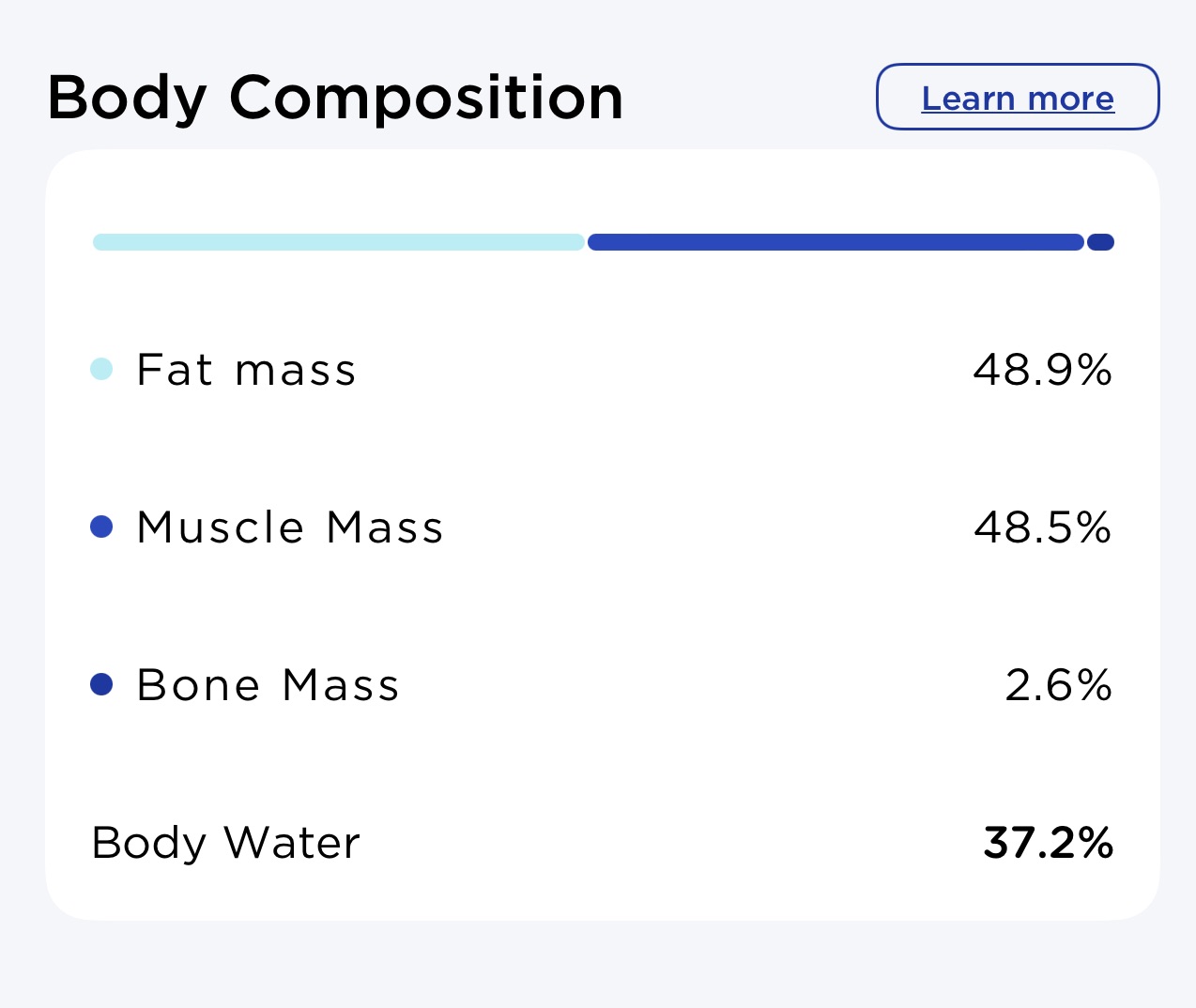This screenshot has height=1008, width=1196.
Task: Tap the Fat mass label
Action: click(246, 370)
